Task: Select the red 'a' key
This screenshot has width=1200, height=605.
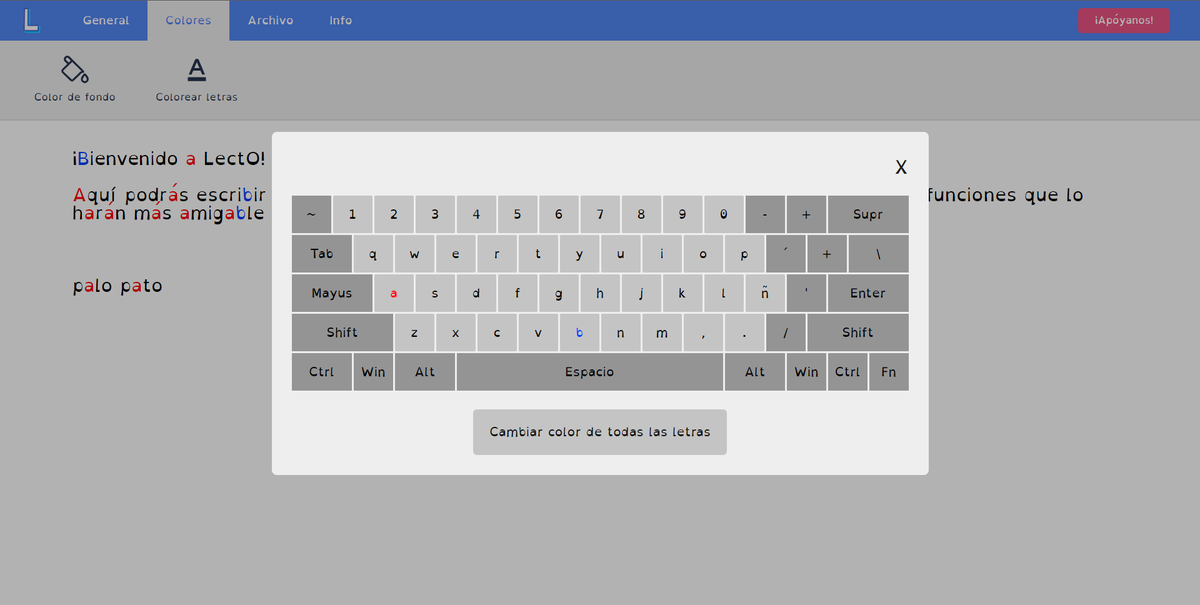Action: (x=393, y=293)
